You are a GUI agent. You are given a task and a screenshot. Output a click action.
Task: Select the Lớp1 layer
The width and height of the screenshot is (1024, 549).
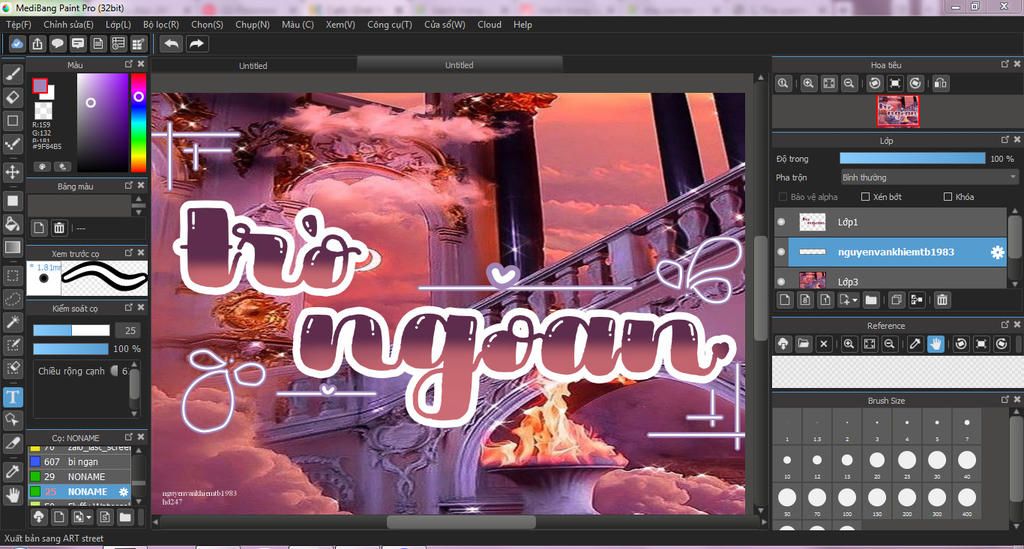pyautogui.click(x=891, y=222)
